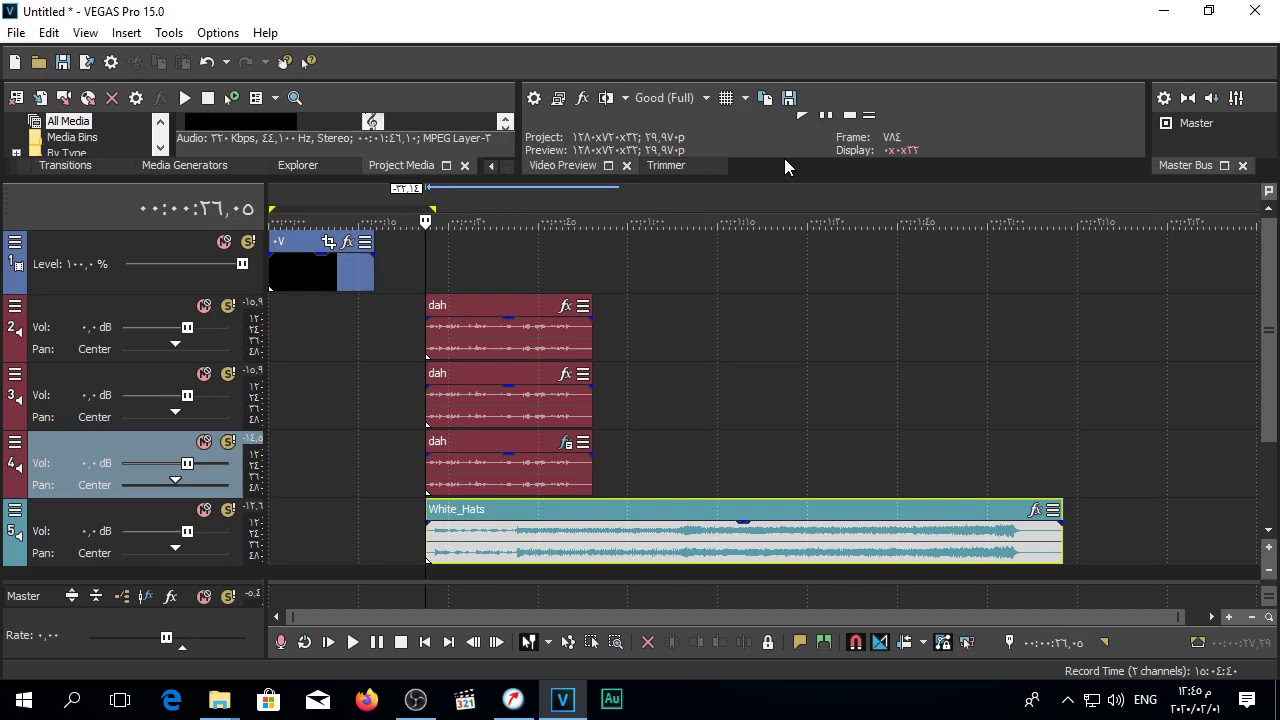This screenshot has height=720, width=1280.
Task: Toggle split screen view in preview
Action: pyautogui.click(x=606, y=98)
